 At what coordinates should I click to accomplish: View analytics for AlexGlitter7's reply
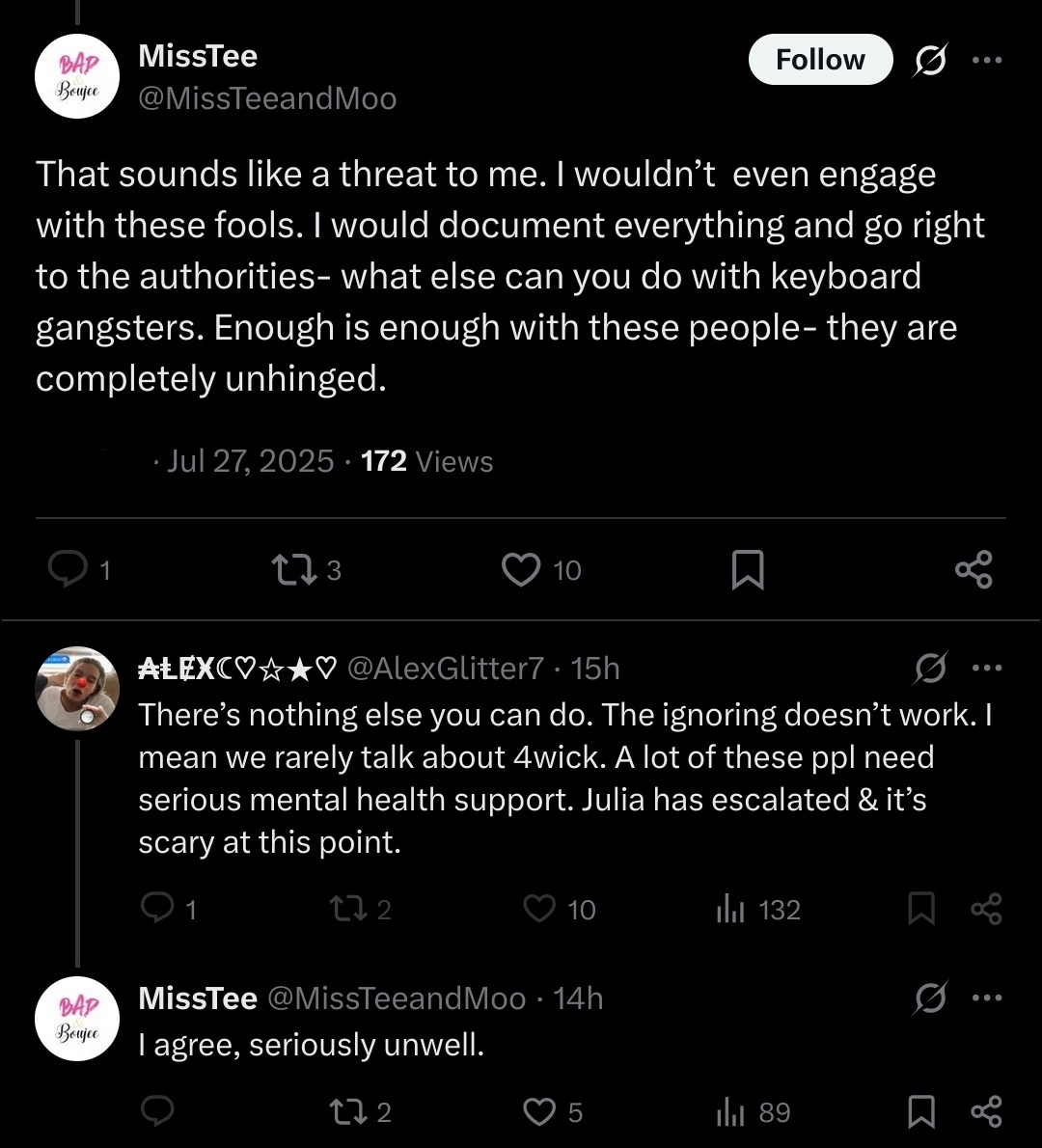click(728, 909)
